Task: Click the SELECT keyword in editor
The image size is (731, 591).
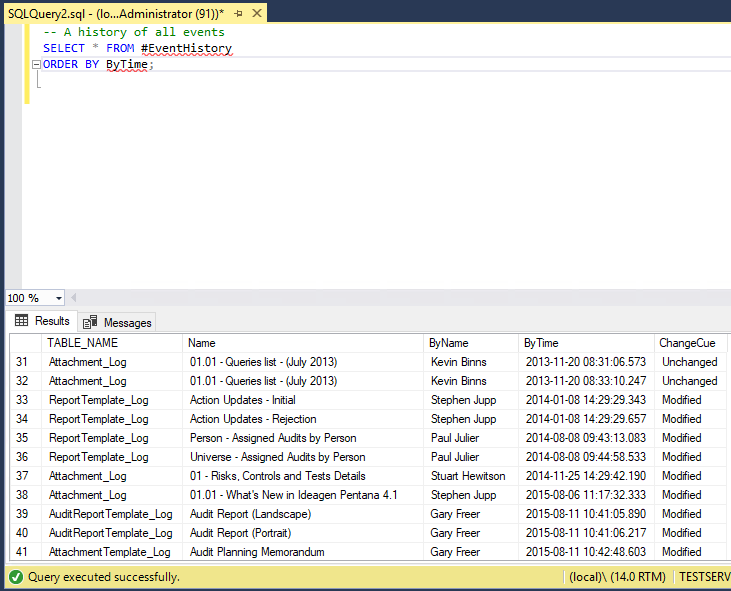Action: click(x=64, y=48)
